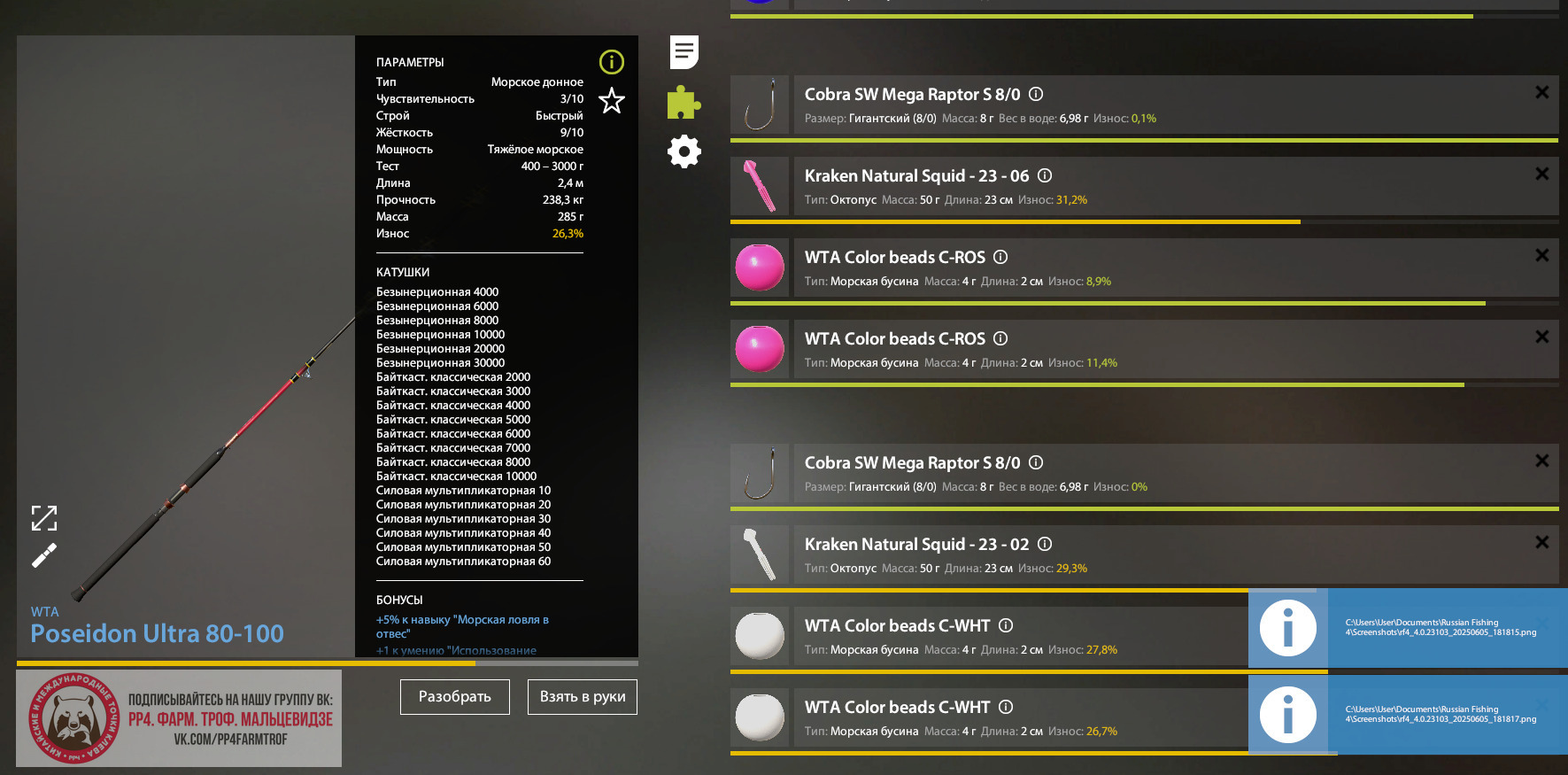
Task: Click the second Cobra hook thumbnail, 0% wear
Action: point(760,473)
